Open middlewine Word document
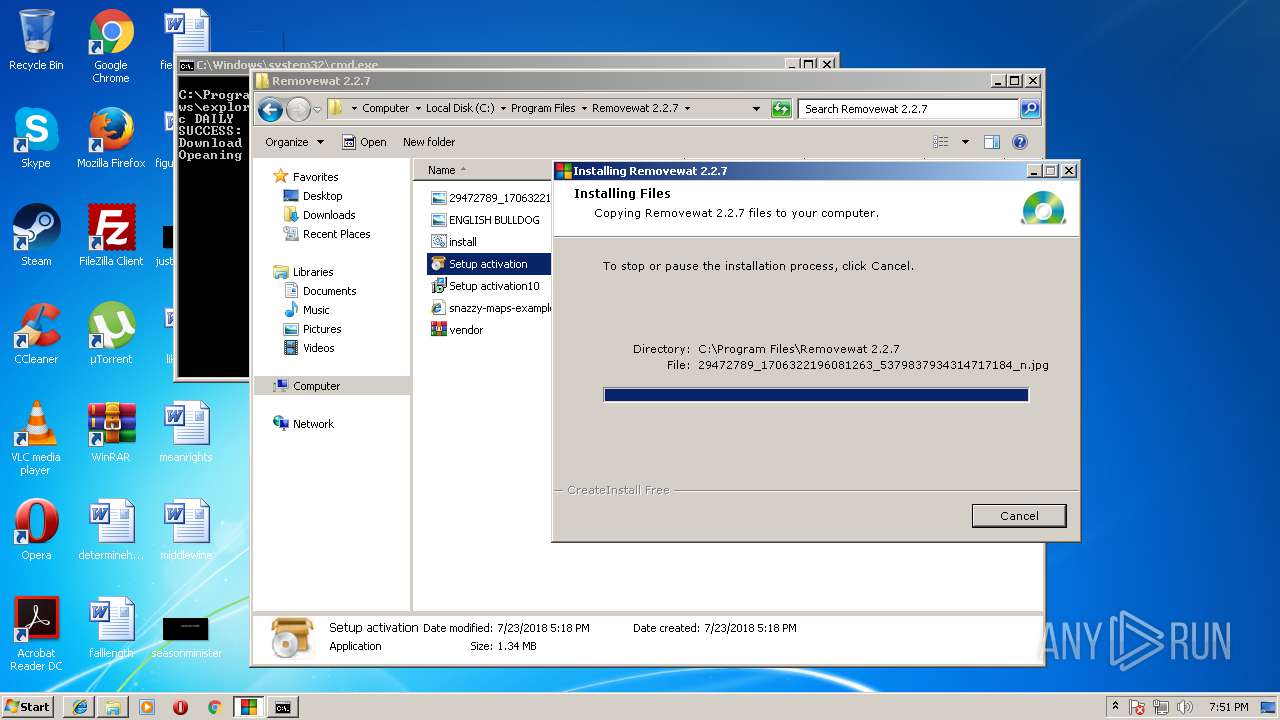The height and width of the screenshot is (720, 1280). (x=186, y=530)
